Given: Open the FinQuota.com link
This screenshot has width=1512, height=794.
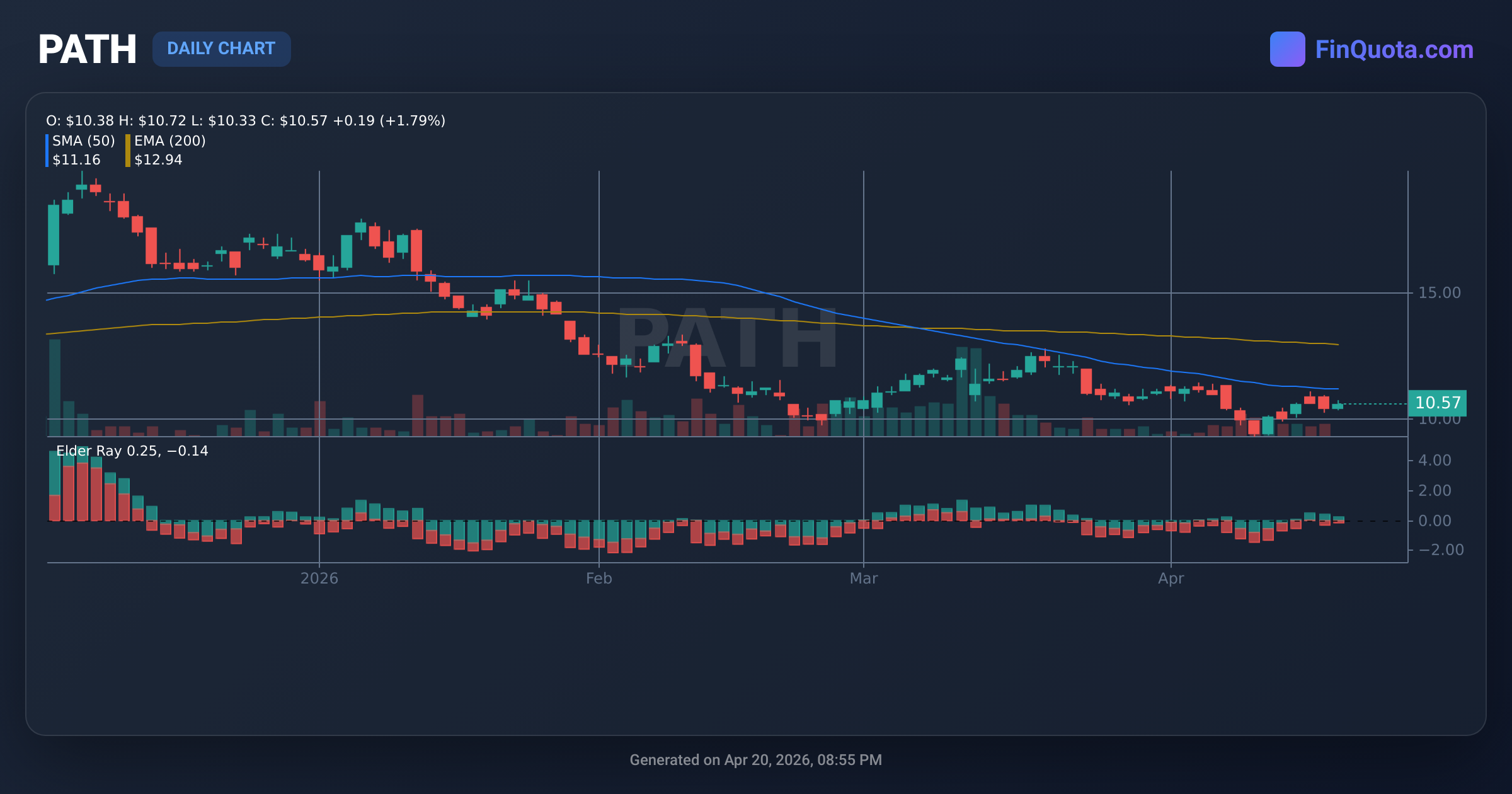Looking at the screenshot, I should 1394,49.
